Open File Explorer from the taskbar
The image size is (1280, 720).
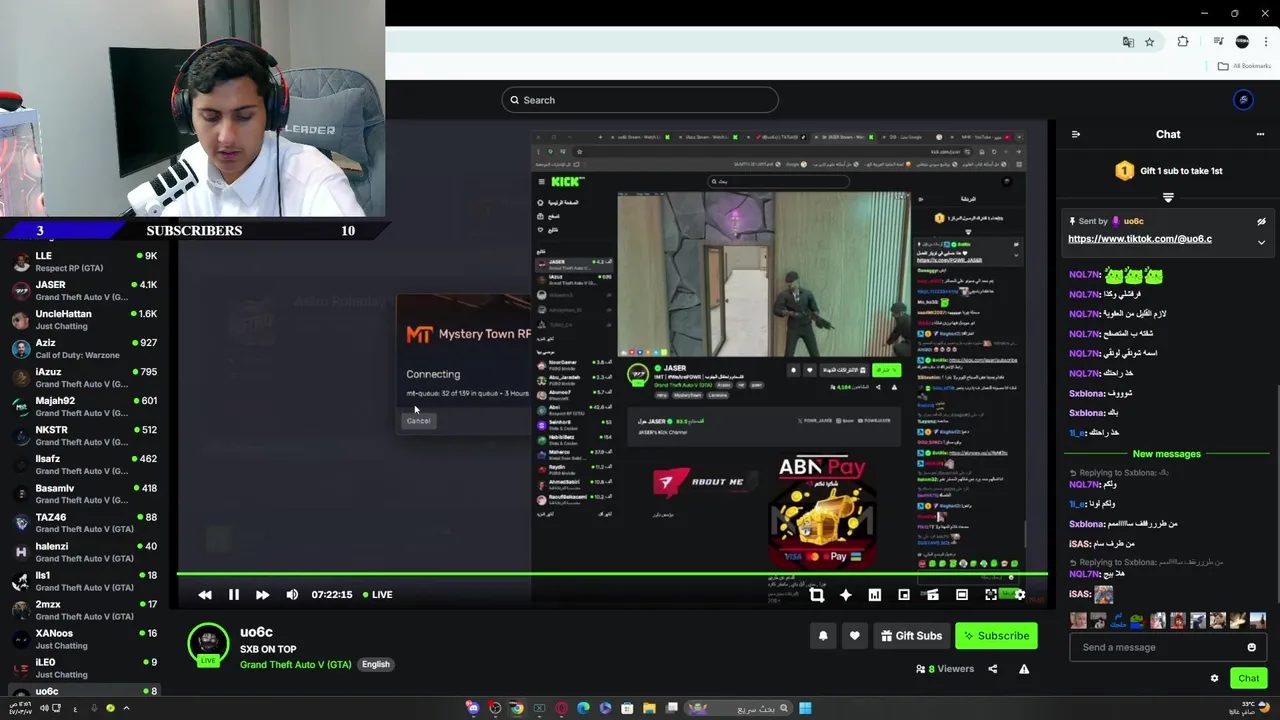pyautogui.click(x=649, y=708)
